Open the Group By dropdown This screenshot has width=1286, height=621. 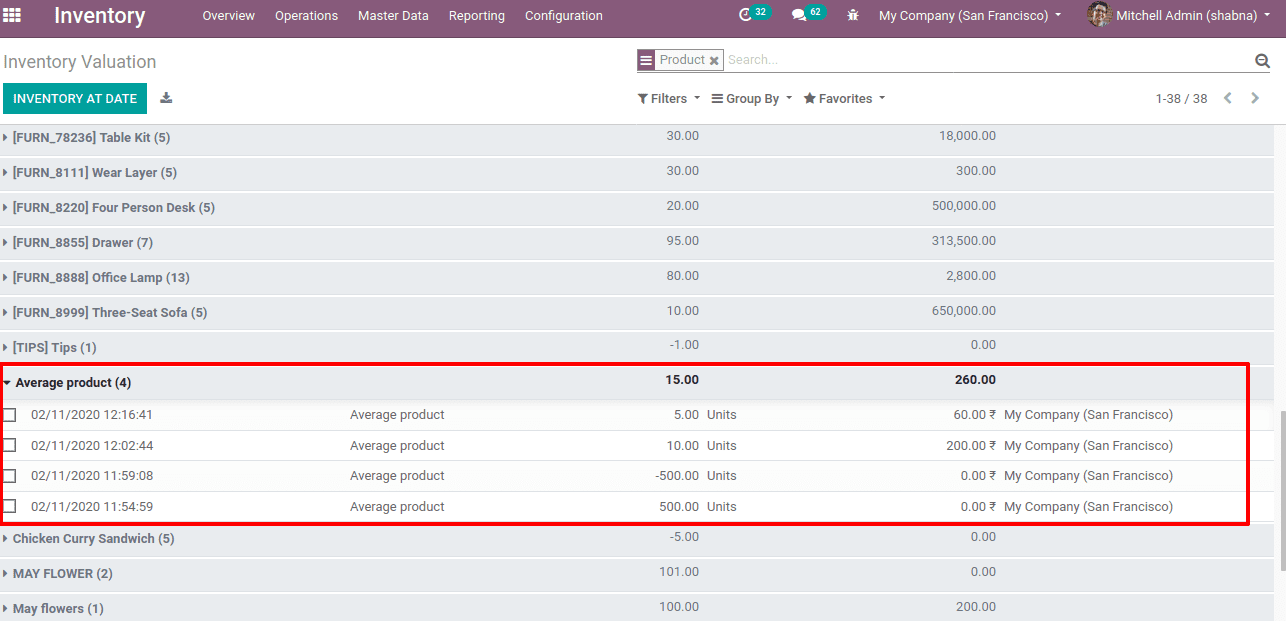pyautogui.click(x=752, y=99)
